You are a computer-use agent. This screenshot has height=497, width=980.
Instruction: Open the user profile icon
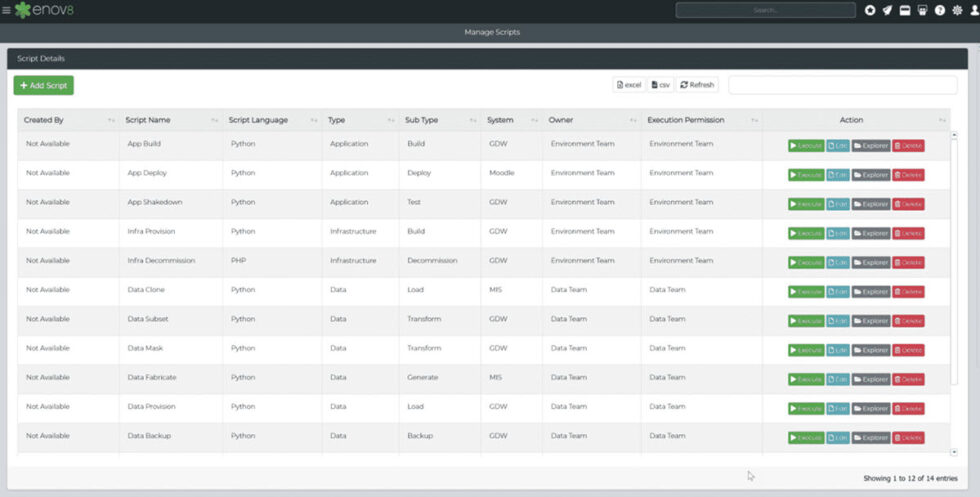tap(972, 10)
